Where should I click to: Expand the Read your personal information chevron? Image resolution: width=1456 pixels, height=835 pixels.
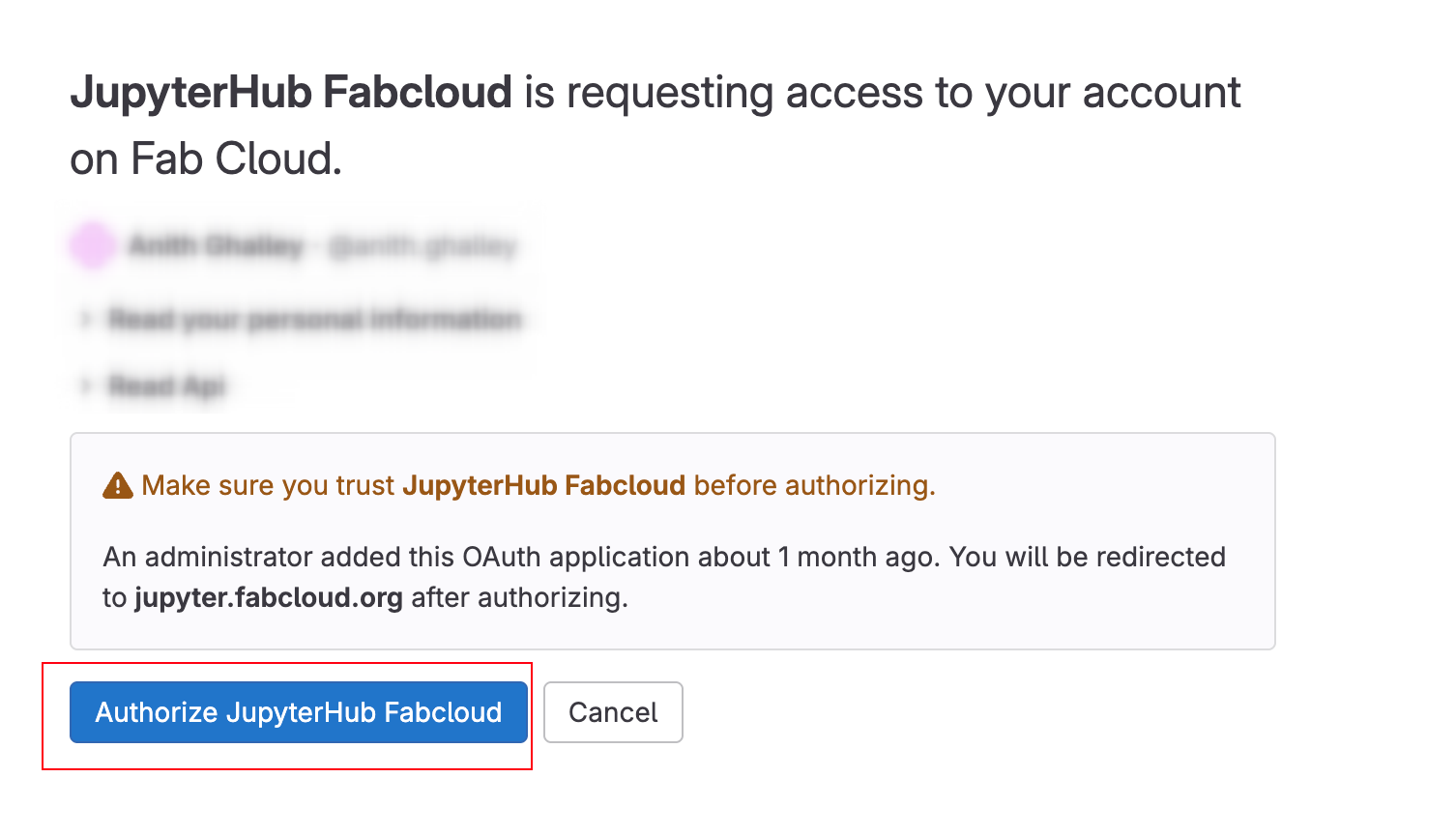85,319
